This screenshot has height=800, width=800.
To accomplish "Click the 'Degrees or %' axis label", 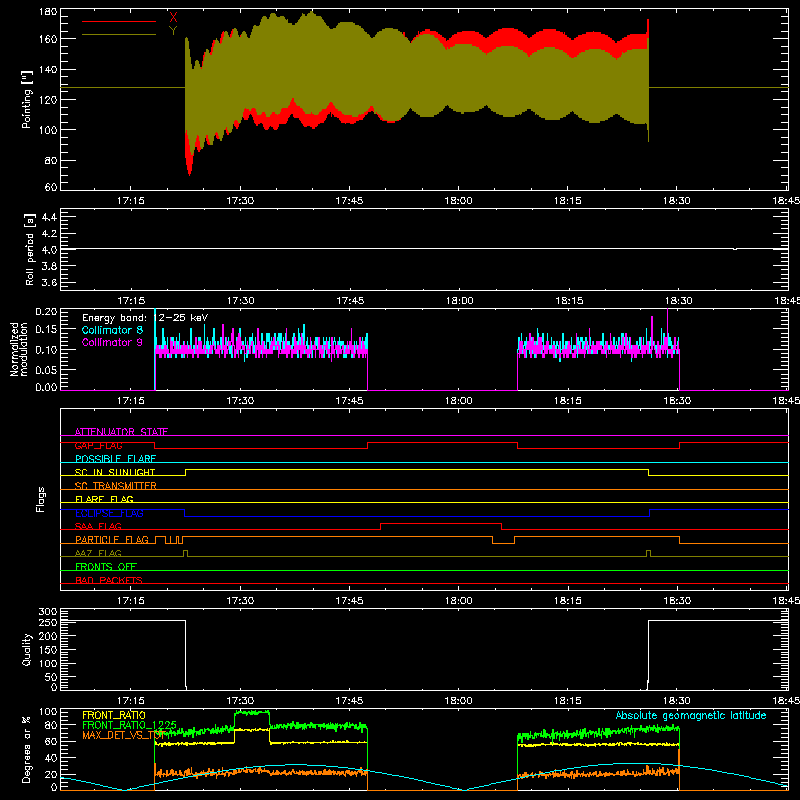I will [x=27, y=749].
